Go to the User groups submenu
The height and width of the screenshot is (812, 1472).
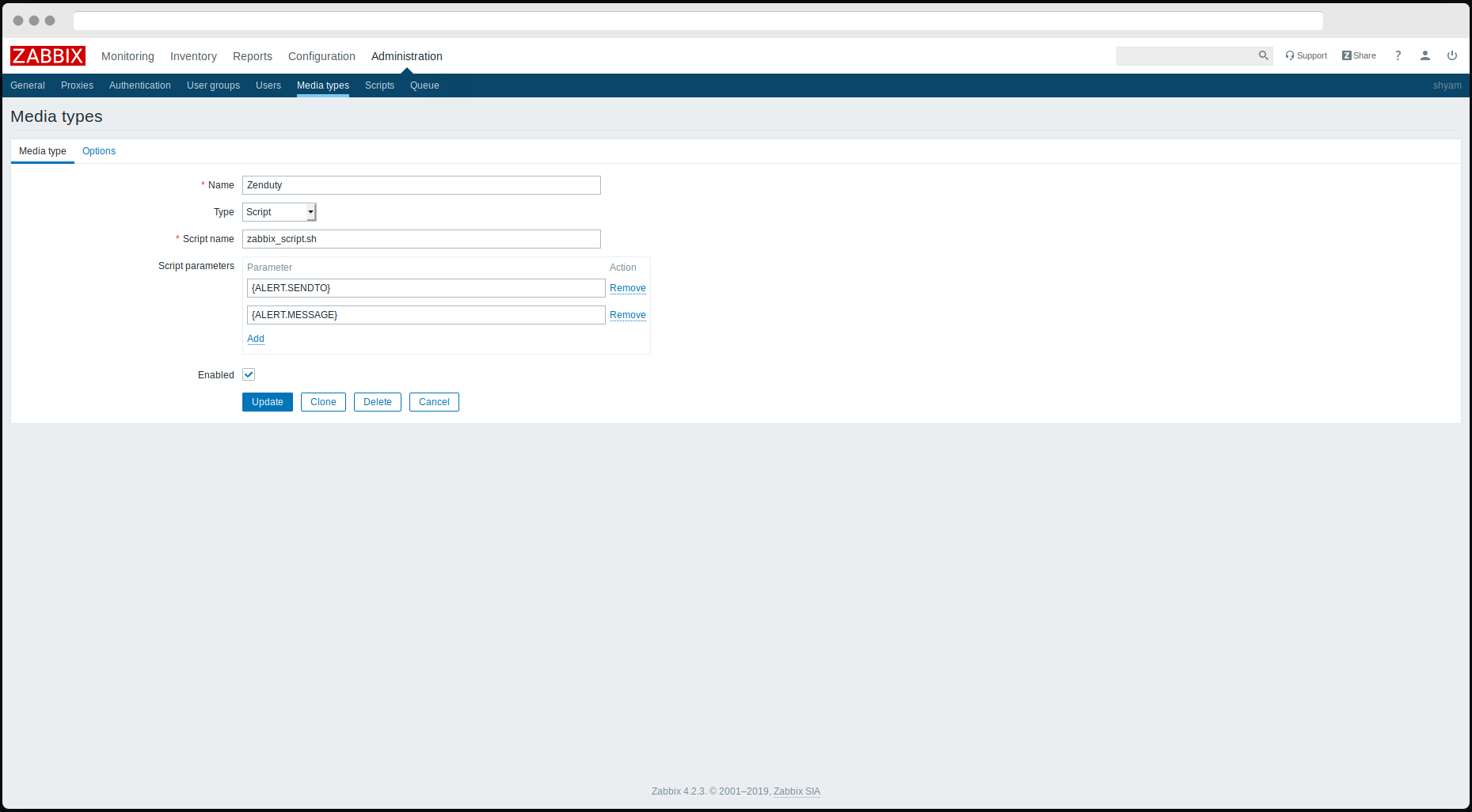point(213,85)
